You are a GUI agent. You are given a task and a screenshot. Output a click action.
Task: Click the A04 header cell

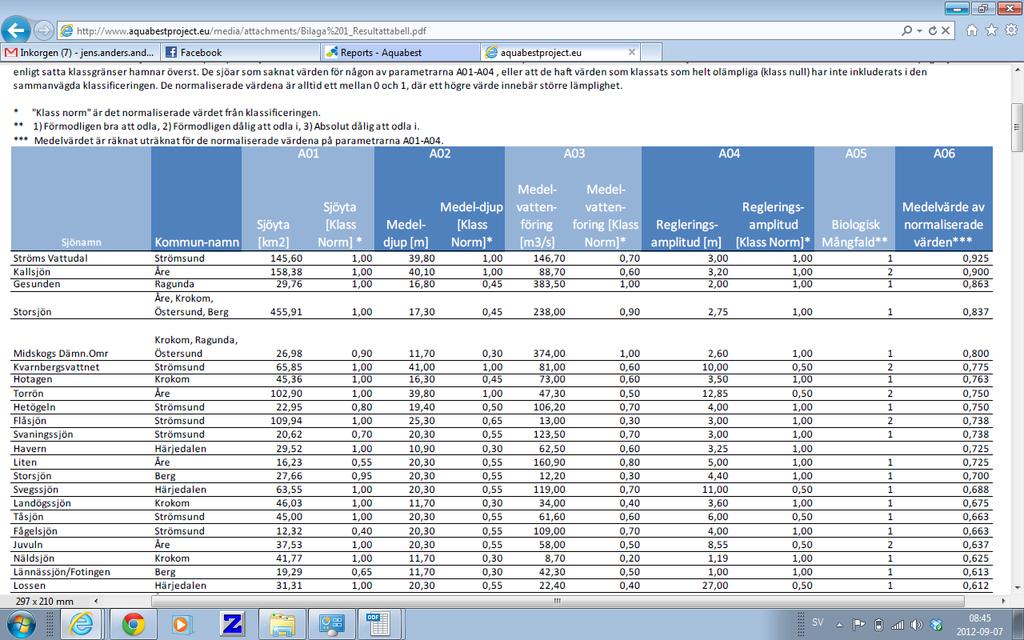point(729,153)
